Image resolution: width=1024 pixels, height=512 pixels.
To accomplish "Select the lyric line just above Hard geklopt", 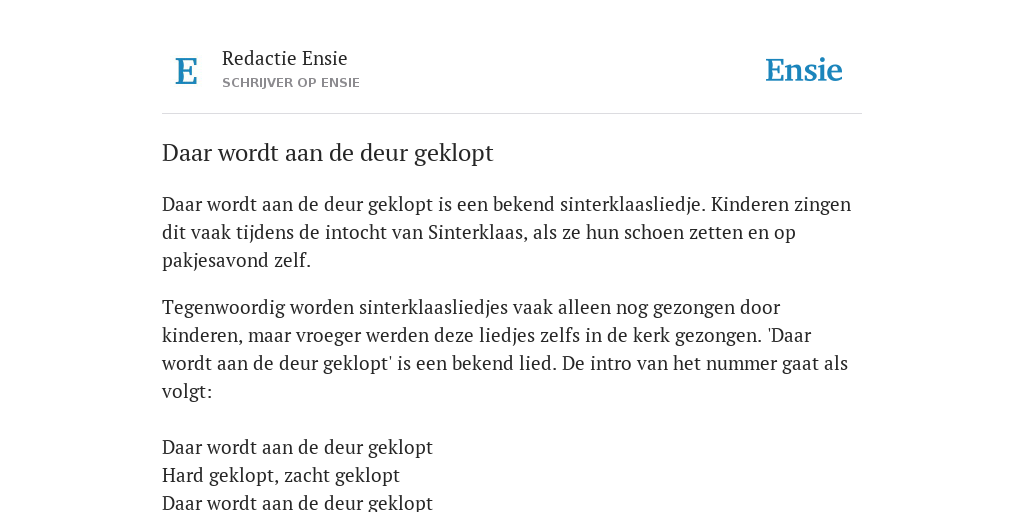I will click(297, 447).
